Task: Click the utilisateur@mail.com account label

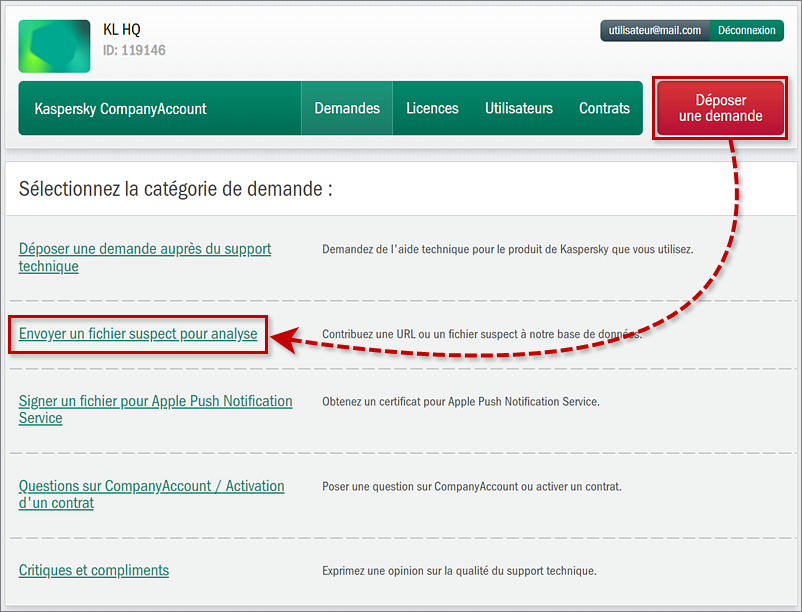Action: [x=655, y=30]
